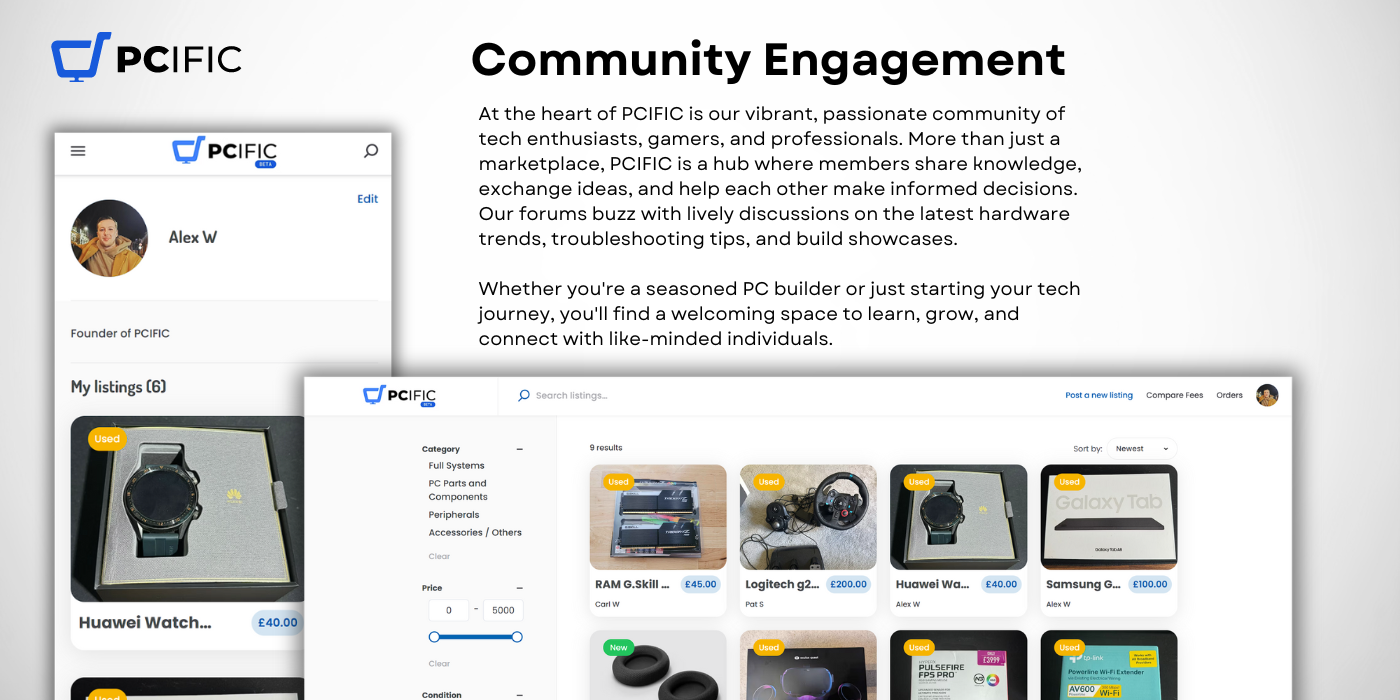Click the 9 results count
This screenshot has height=700, width=1400.
pyautogui.click(x=606, y=448)
